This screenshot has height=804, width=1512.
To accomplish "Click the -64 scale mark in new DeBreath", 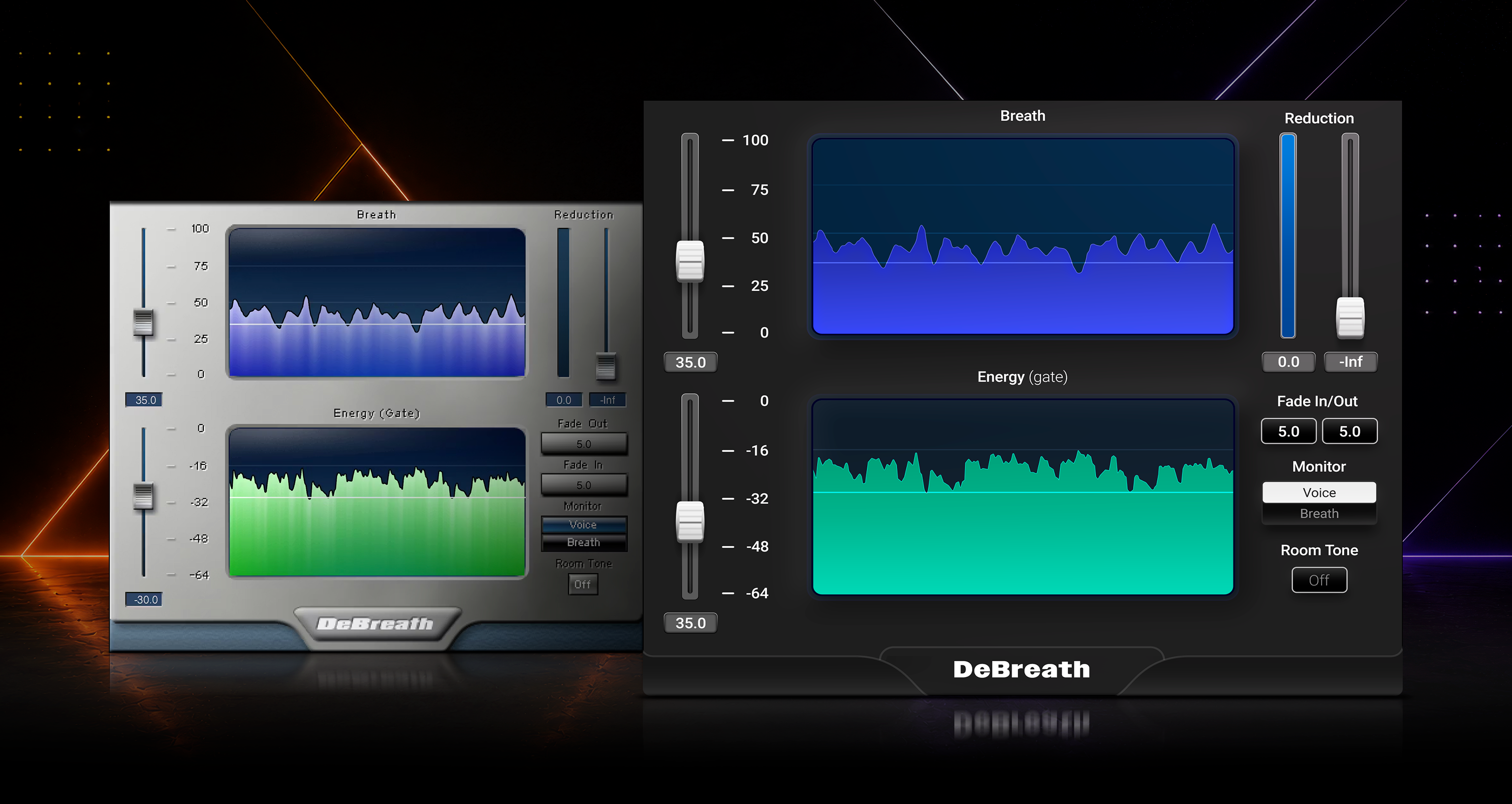I will click(756, 593).
